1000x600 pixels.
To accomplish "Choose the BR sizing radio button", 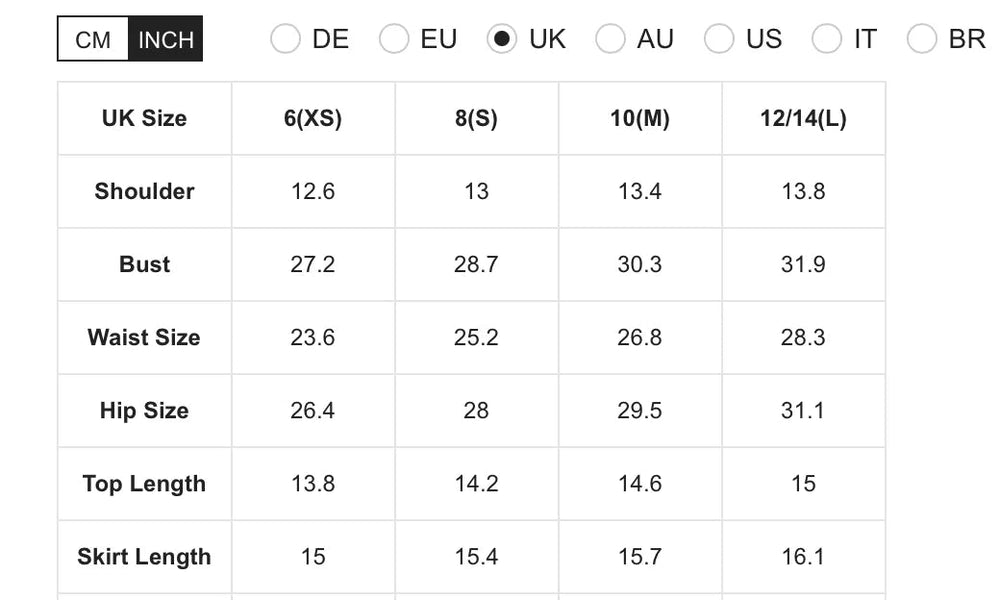I will click(x=922, y=39).
